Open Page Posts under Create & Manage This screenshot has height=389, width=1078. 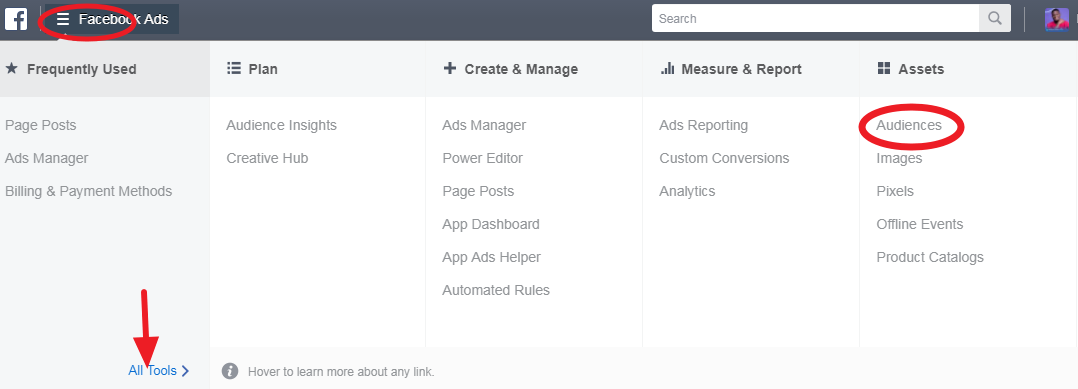tap(478, 191)
